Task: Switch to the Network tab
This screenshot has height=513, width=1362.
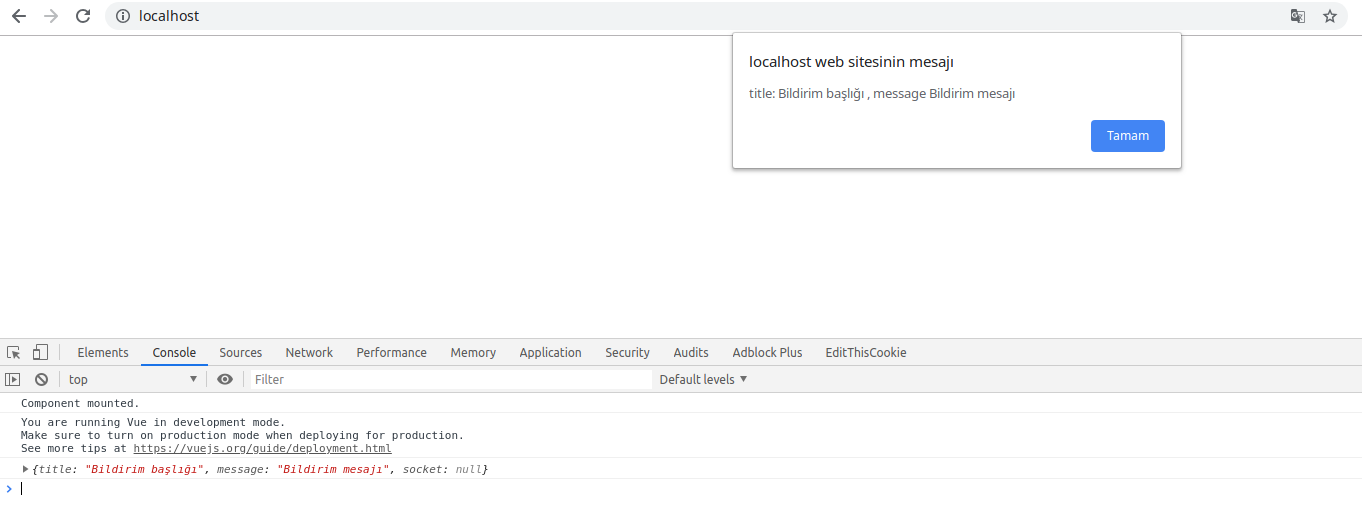Action: (309, 352)
